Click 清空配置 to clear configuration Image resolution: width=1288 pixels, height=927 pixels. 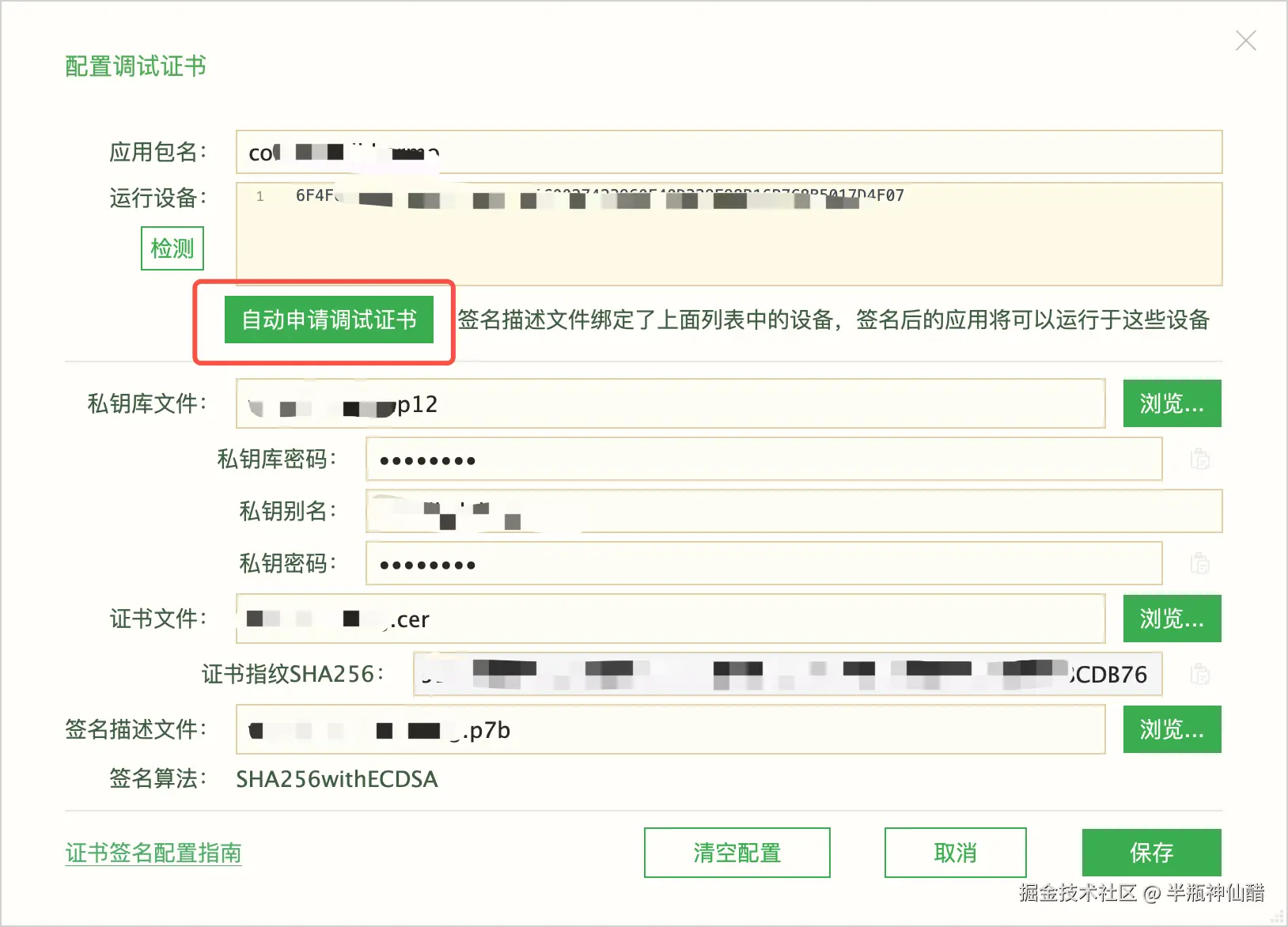click(737, 853)
